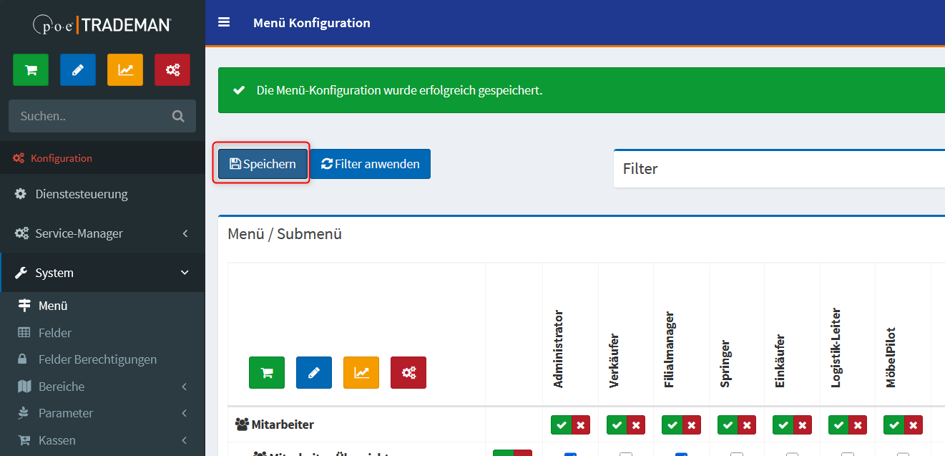Click the Mitarbeiter row label
Image resolution: width=945 pixels, height=456 pixels.
pyautogui.click(x=283, y=425)
